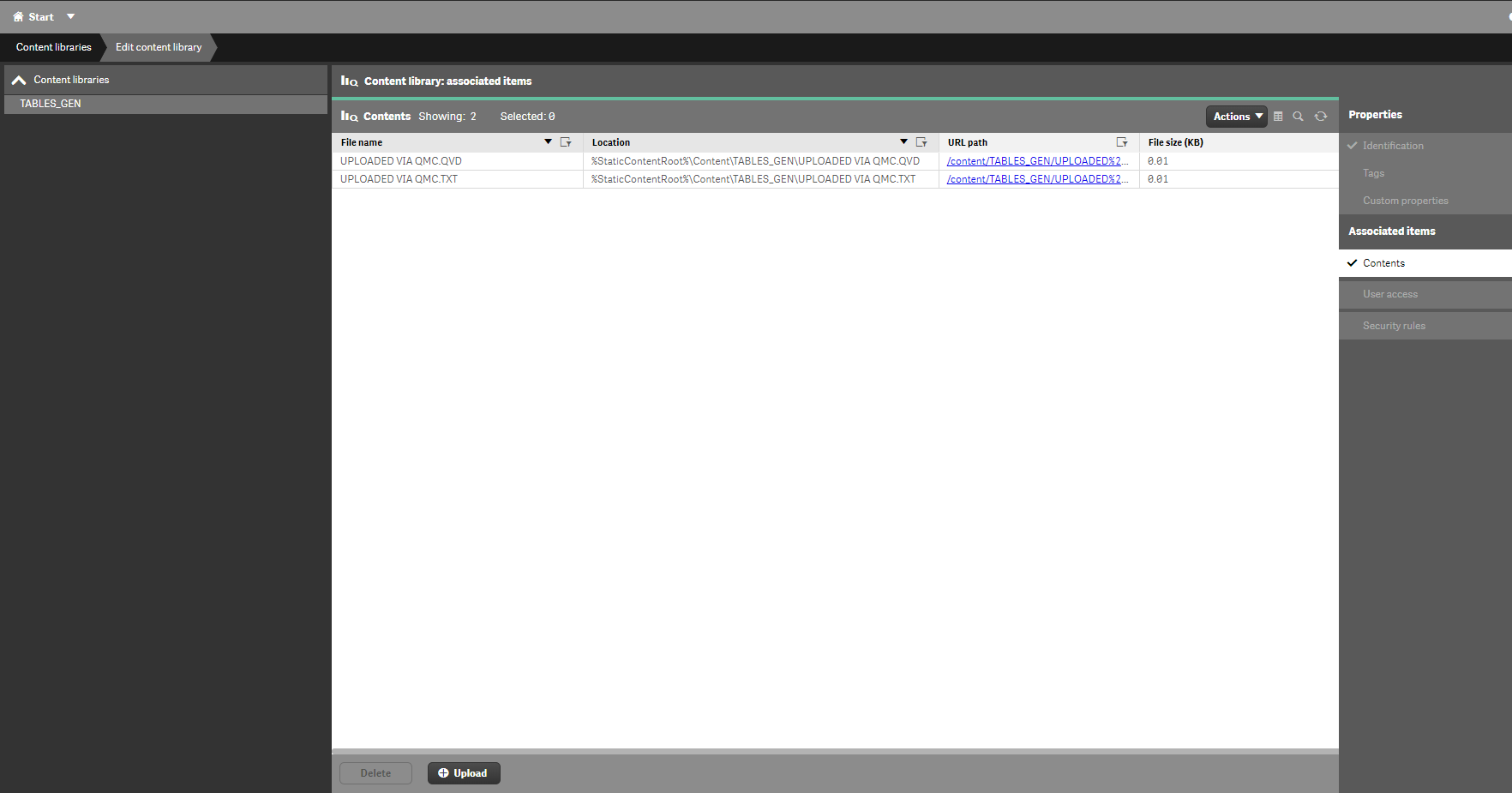Click the Start home icon
The height and width of the screenshot is (793, 1512).
[x=18, y=16]
